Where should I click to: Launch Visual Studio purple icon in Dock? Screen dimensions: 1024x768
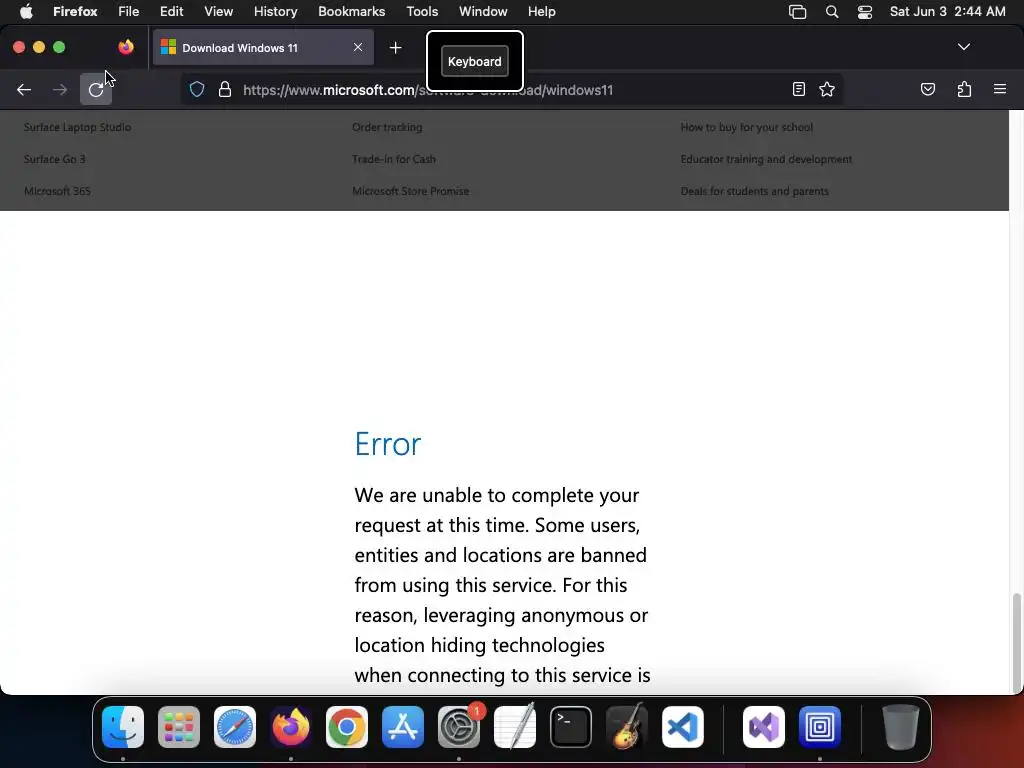[764, 727]
